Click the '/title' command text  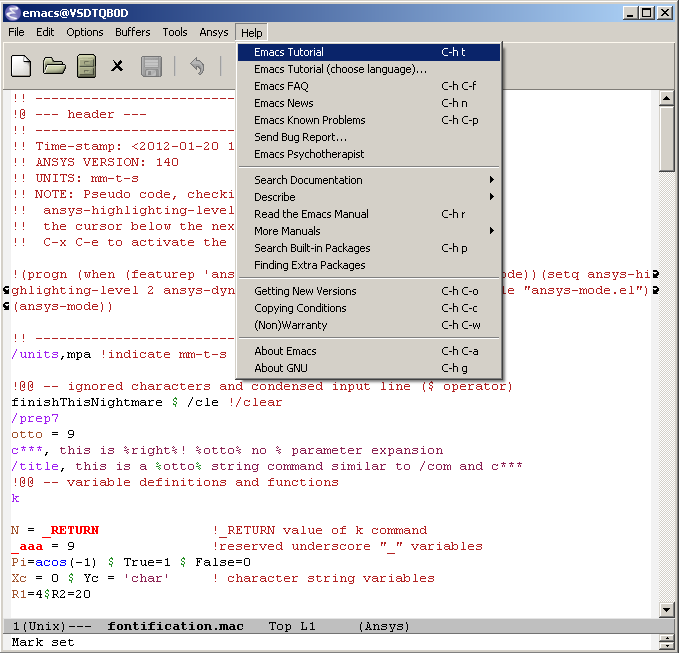tap(35, 466)
